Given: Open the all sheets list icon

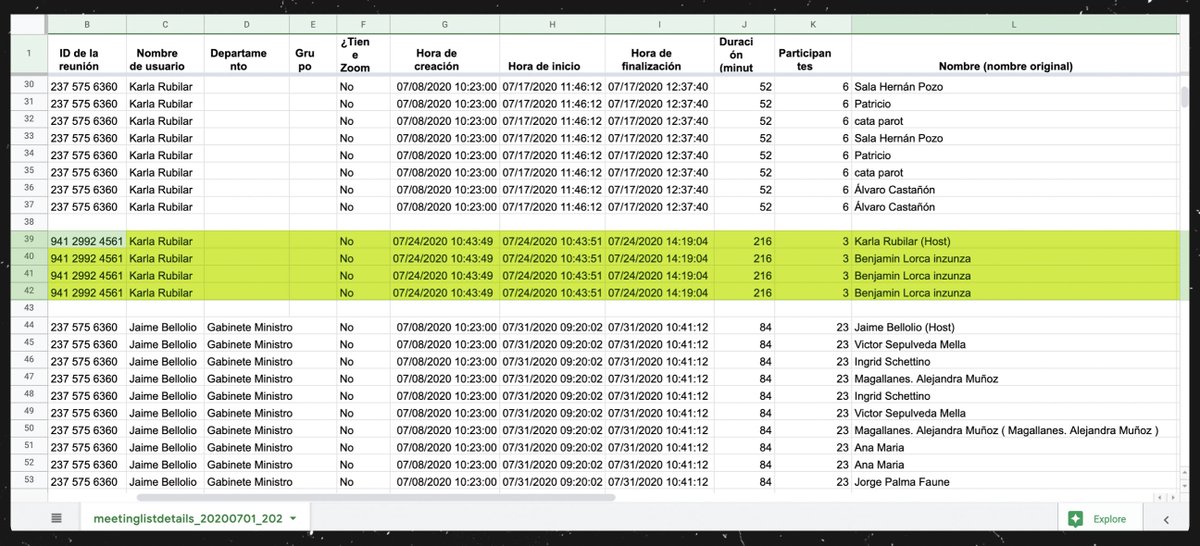Looking at the screenshot, I should pos(56,518).
